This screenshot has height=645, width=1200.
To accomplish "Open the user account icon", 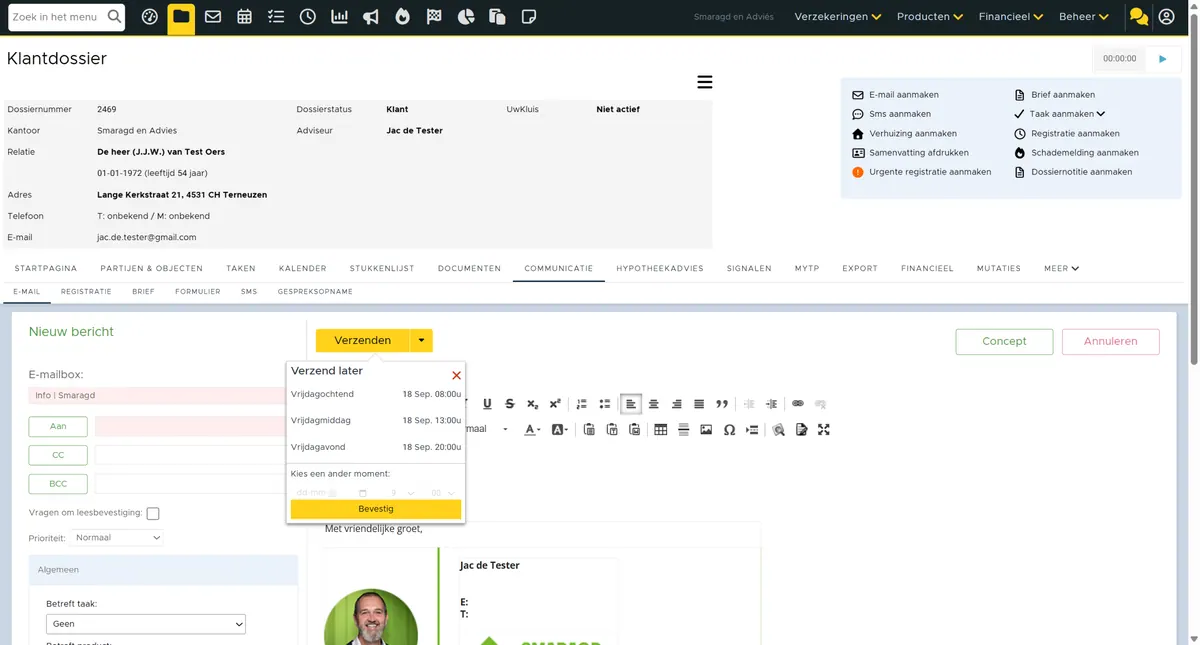I will coord(1166,17).
